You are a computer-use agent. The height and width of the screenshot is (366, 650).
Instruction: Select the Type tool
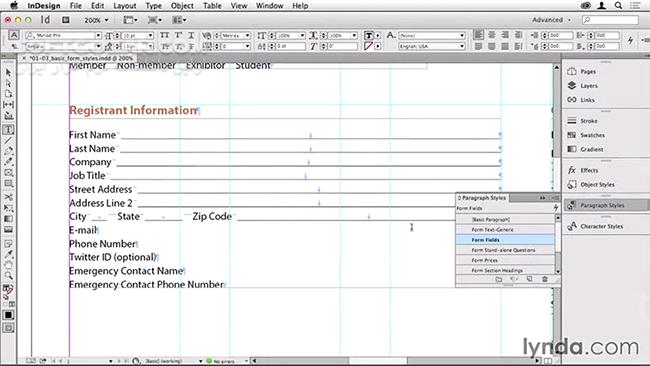(8, 130)
